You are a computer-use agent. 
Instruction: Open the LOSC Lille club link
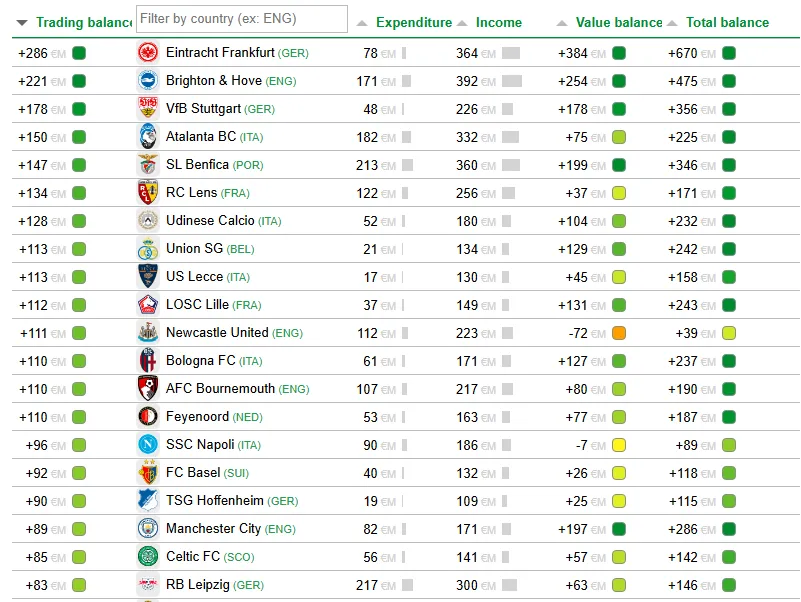[x=197, y=305]
